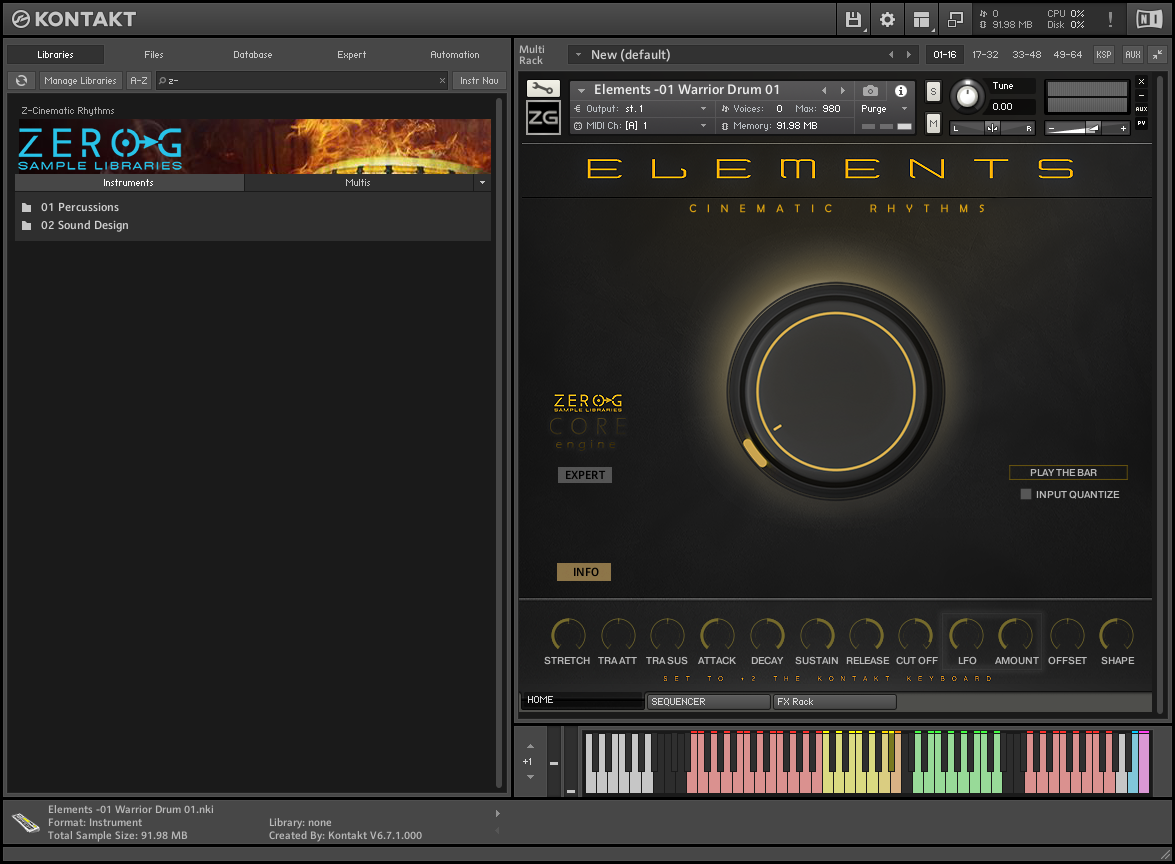
Task: Mute the Warrior Drum instrument
Action: 932,124
